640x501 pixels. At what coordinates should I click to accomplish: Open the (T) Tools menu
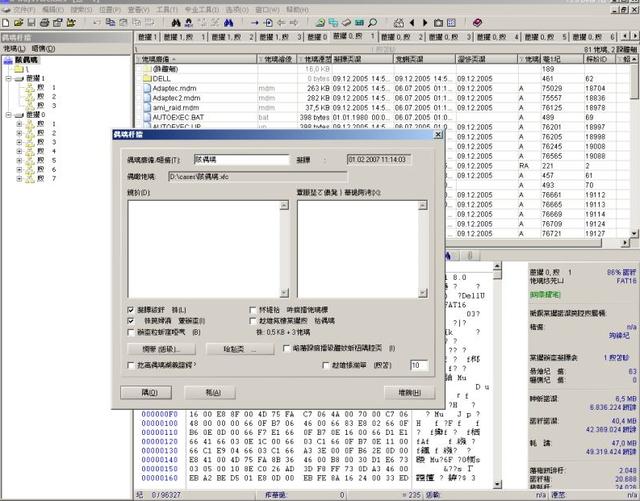(x=167, y=9)
